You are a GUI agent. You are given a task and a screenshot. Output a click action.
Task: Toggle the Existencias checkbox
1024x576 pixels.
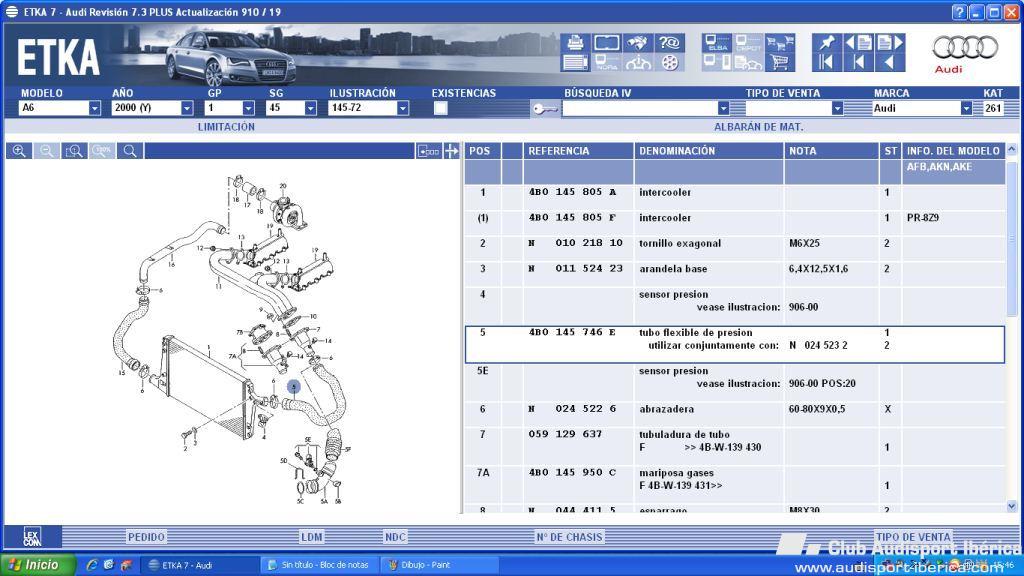coord(441,108)
